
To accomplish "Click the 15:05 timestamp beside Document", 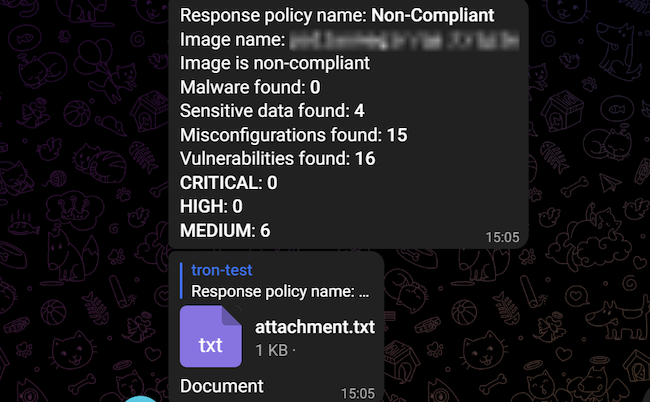I will 359,394.
